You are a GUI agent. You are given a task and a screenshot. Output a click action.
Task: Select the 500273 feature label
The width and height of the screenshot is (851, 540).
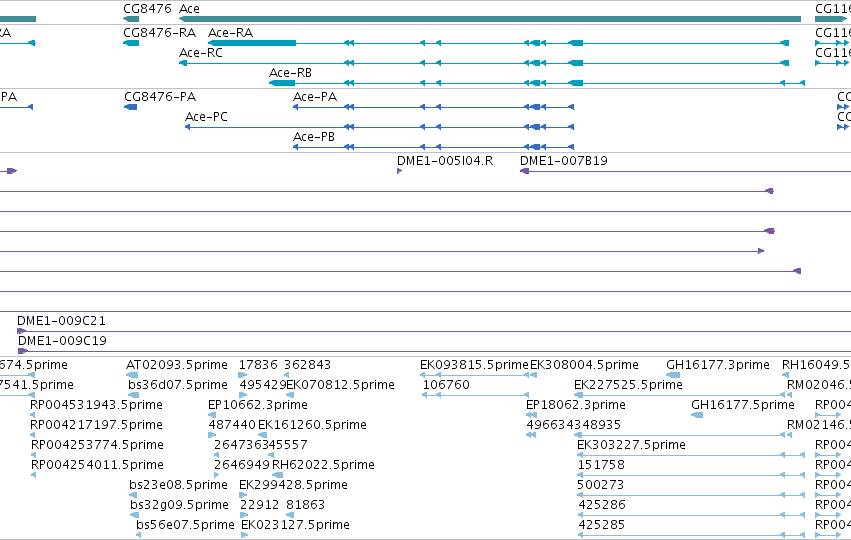[x=601, y=485]
